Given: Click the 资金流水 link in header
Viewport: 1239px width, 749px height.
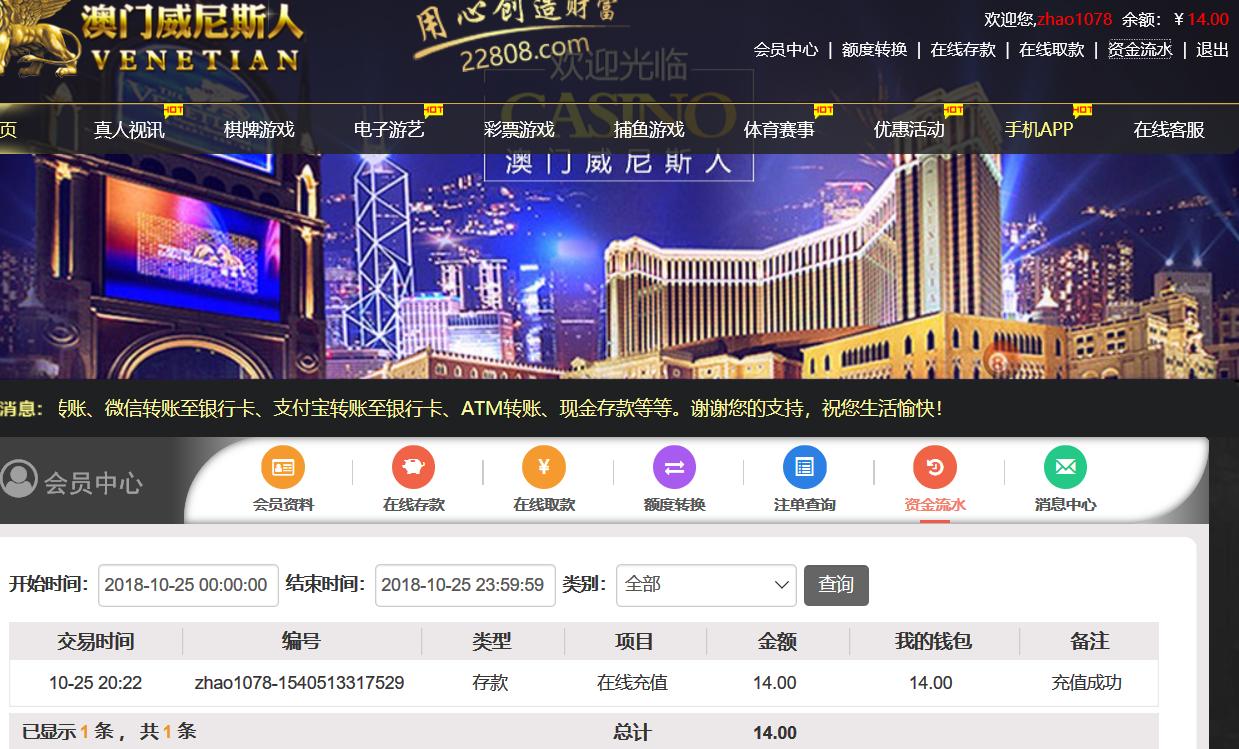Looking at the screenshot, I should coord(1140,49).
